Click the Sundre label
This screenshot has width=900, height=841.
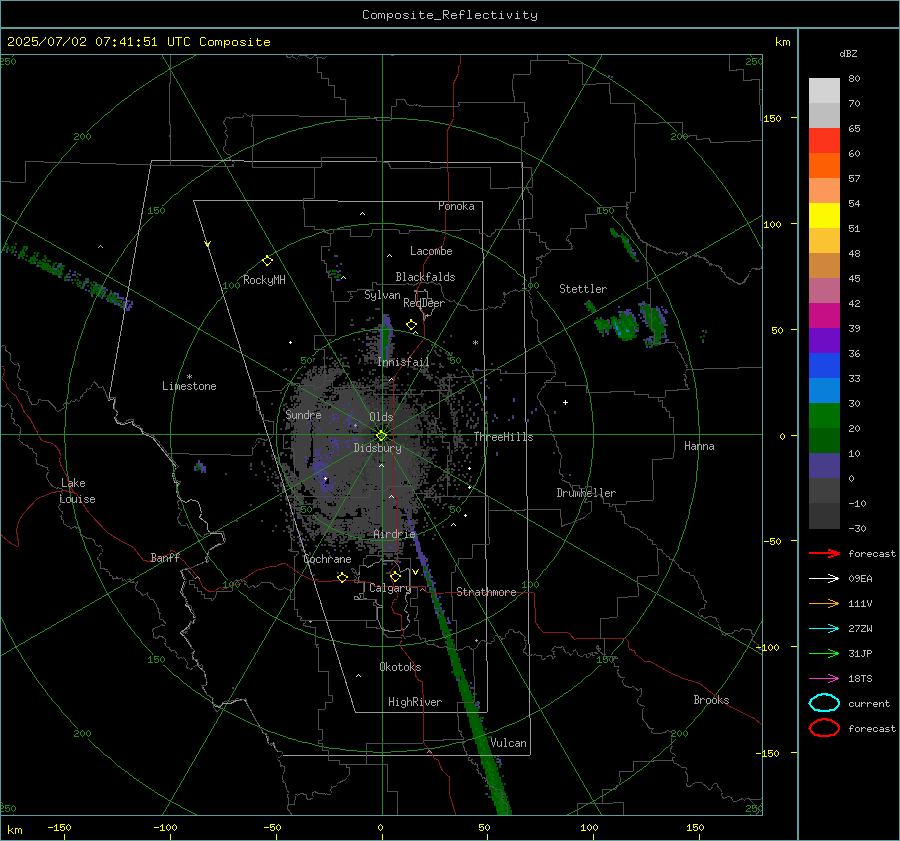[x=303, y=415]
